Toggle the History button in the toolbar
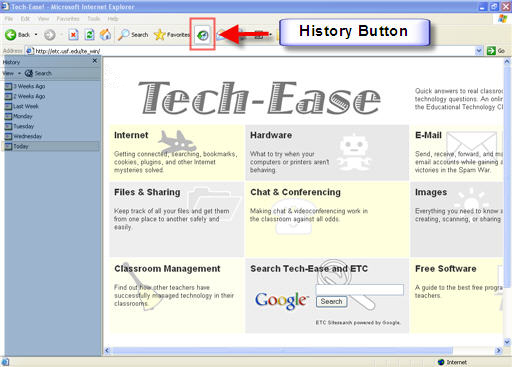 click(x=202, y=35)
